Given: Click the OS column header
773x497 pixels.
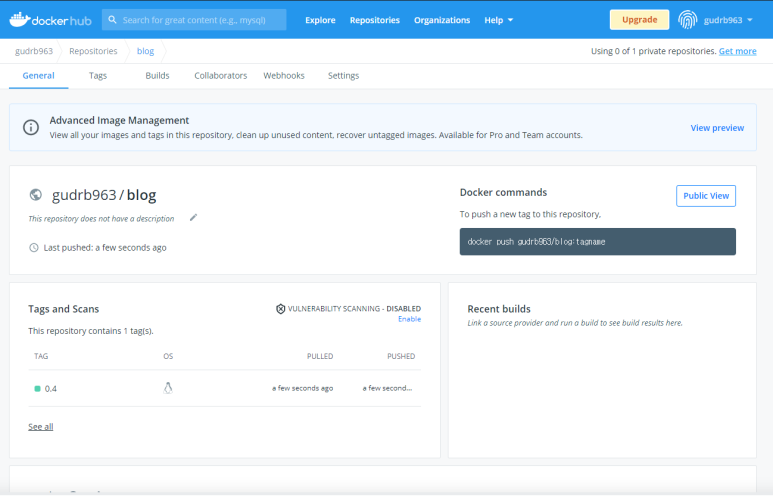Looking at the screenshot, I should pos(168,356).
